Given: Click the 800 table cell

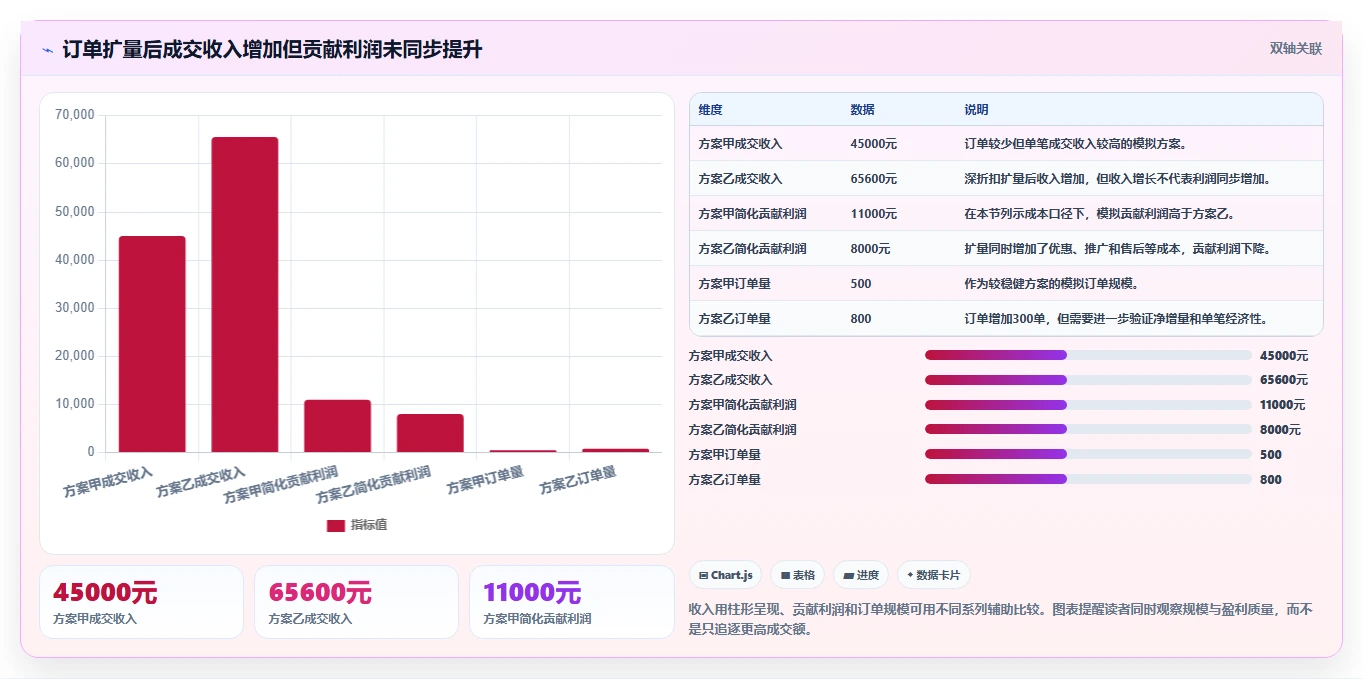Looking at the screenshot, I should (x=860, y=319).
